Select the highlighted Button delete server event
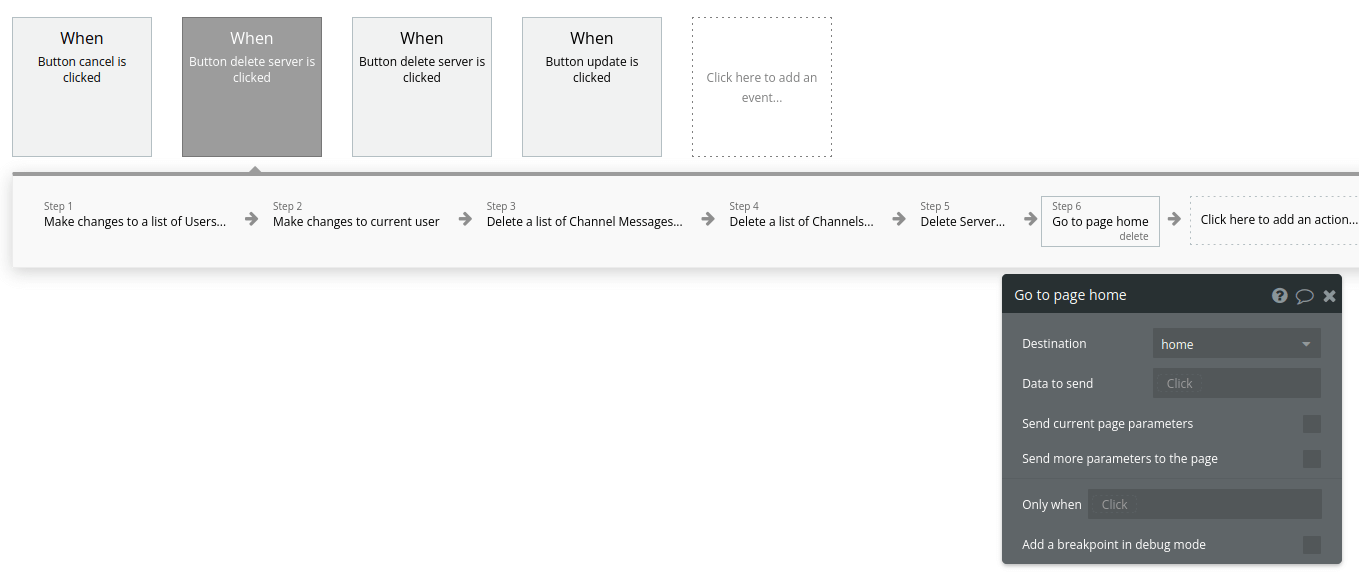The image size is (1359, 583). (252, 87)
